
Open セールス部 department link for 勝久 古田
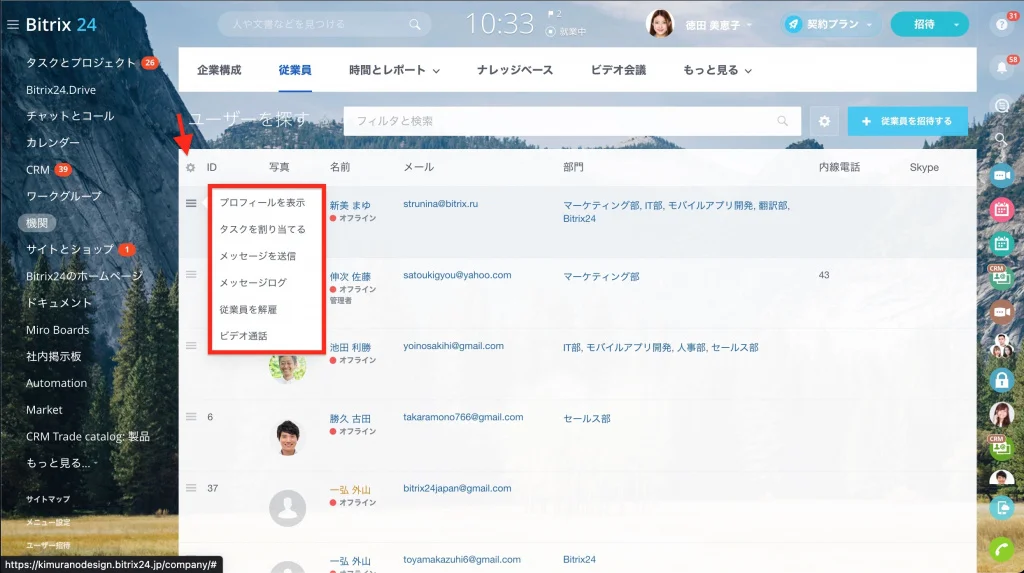pyautogui.click(x=586, y=419)
